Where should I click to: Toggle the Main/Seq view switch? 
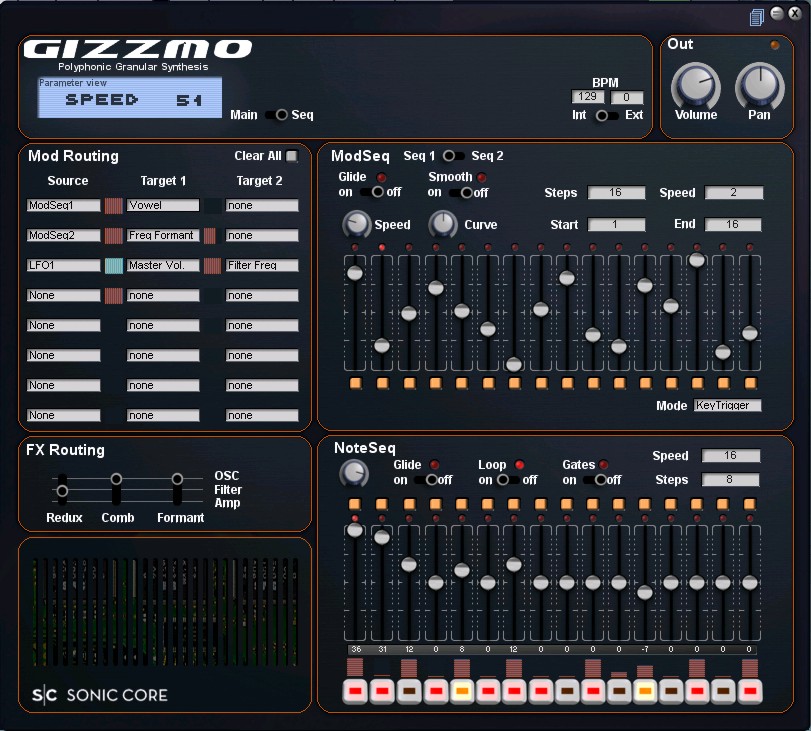(x=276, y=115)
